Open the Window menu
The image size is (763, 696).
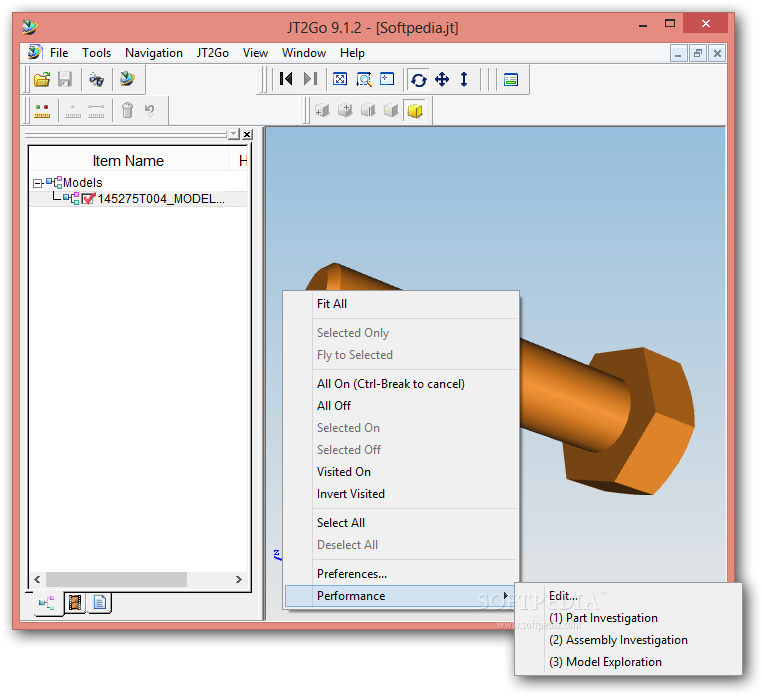[304, 53]
